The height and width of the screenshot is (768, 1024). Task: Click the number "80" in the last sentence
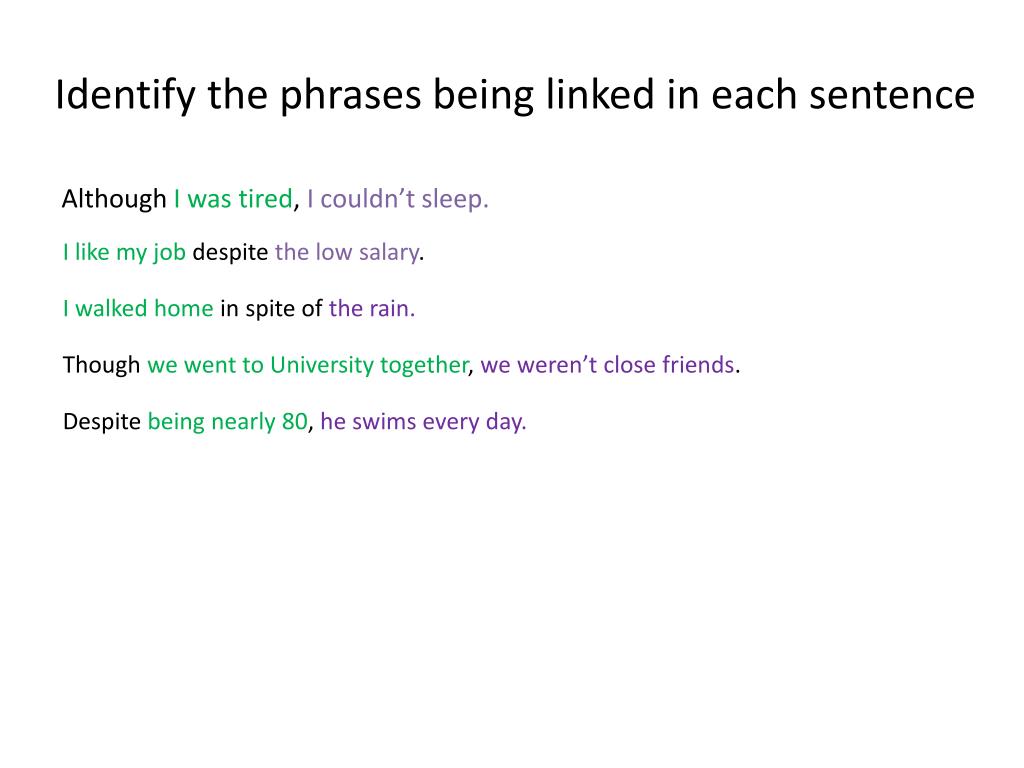(x=295, y=421)
